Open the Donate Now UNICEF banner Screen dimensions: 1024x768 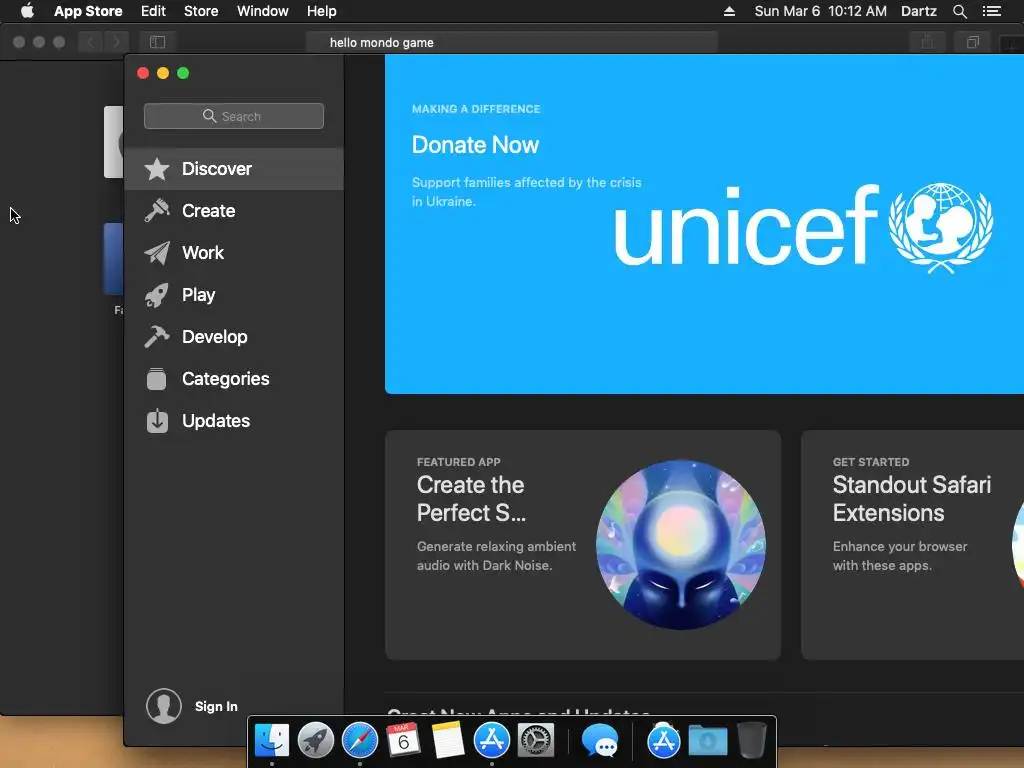pos(704,224)
